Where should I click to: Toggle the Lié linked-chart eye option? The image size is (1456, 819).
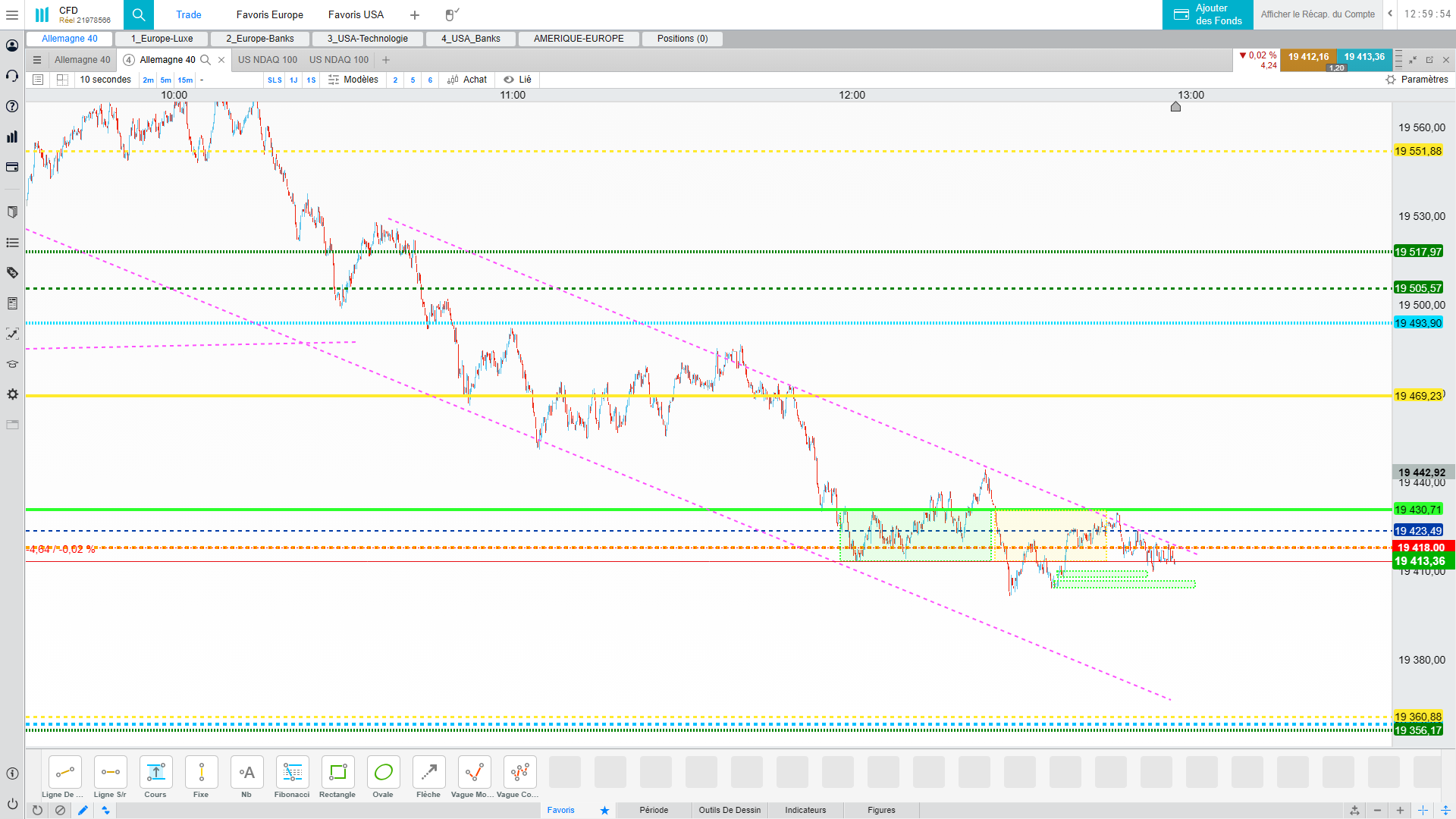point(518,80)
